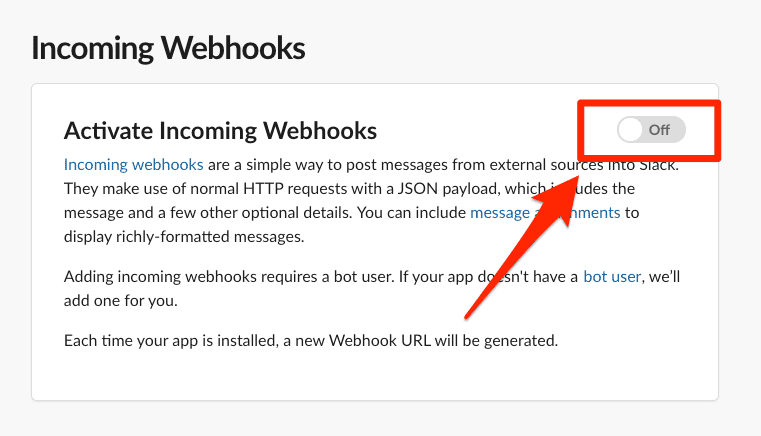Screen dimensions: 761x436
Task: Click empty white space below the last paragraph
Action: tap(375, 375)
